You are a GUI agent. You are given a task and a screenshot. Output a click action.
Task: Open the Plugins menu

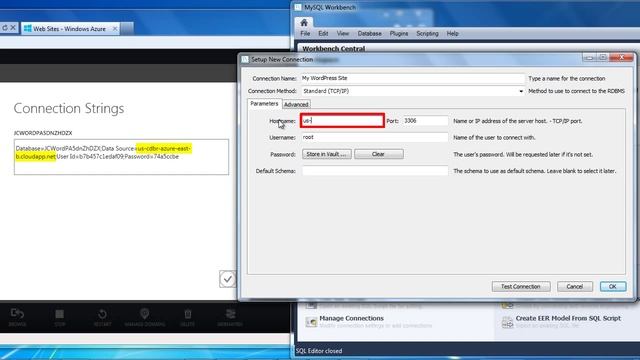tap(399, 33)
